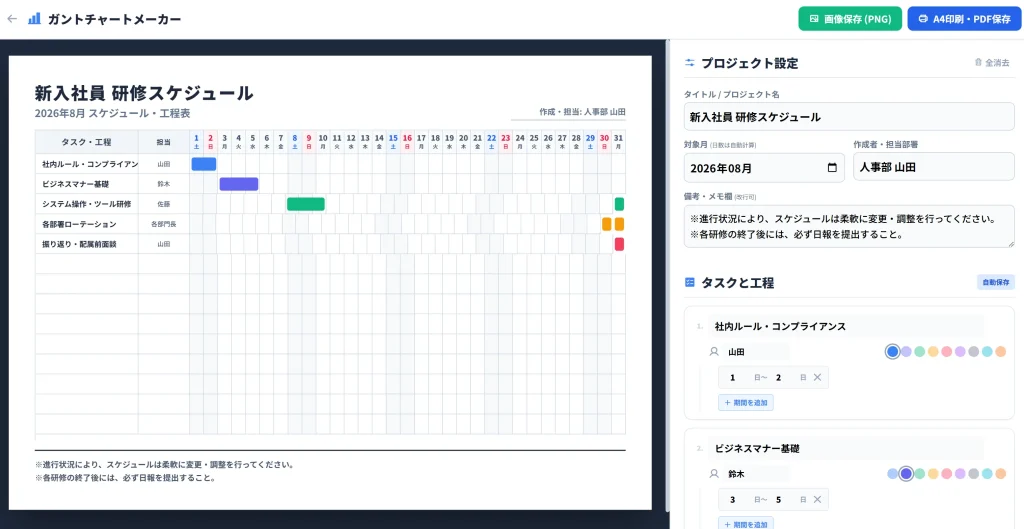Click the person icon beside 鈴木 assignee field
The height and width of the screenshot is (529, 1024).
point(714,474)
